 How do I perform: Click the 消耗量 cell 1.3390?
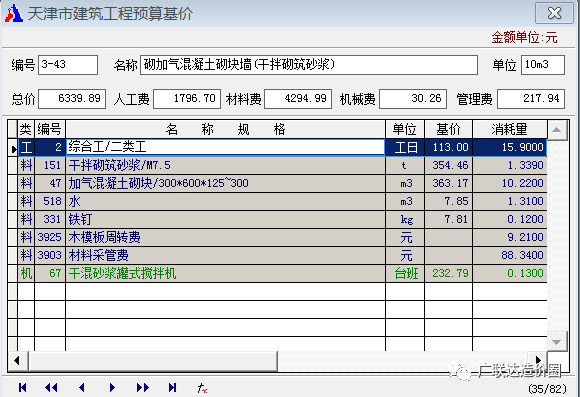(x=510, y=165)
